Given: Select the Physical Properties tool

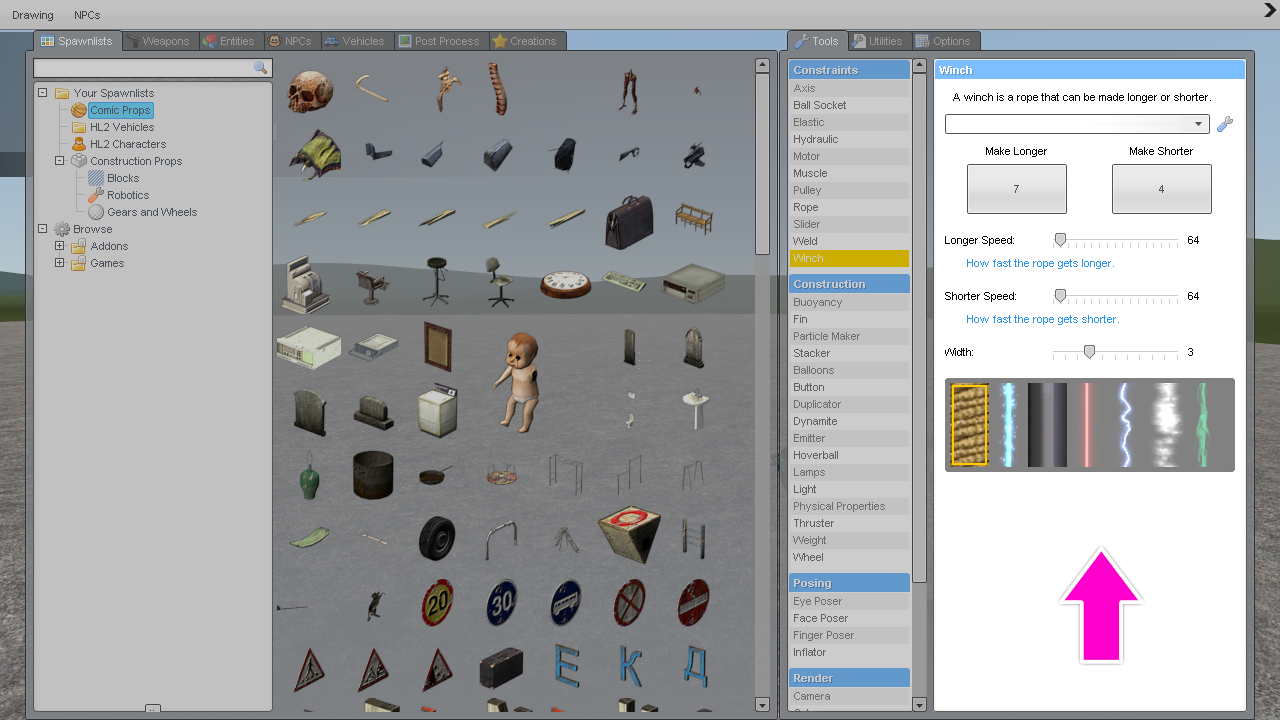Looking at the screenshot, I should (849, 506).
